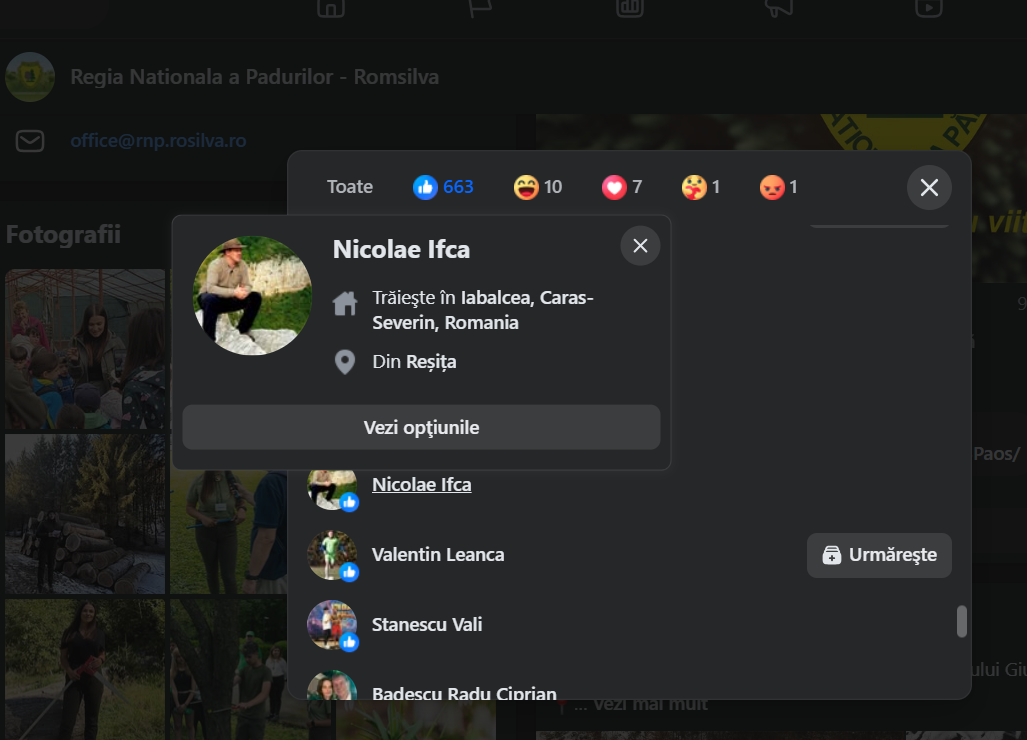Open the Home icon in top navigation
The width and height of the screenshot is (1027, 740).
330,8
